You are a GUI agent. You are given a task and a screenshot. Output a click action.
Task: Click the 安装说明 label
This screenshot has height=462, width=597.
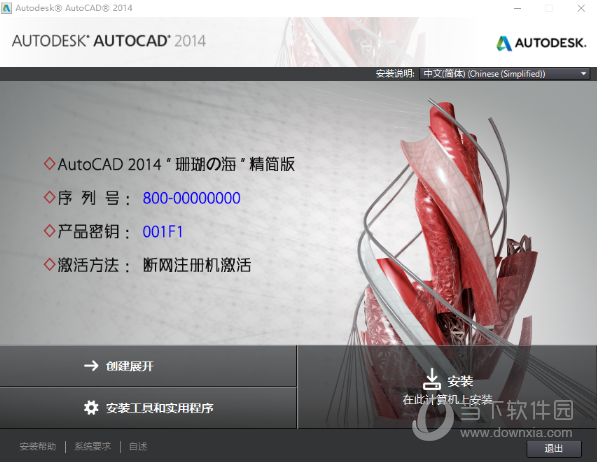click(395, 74)
